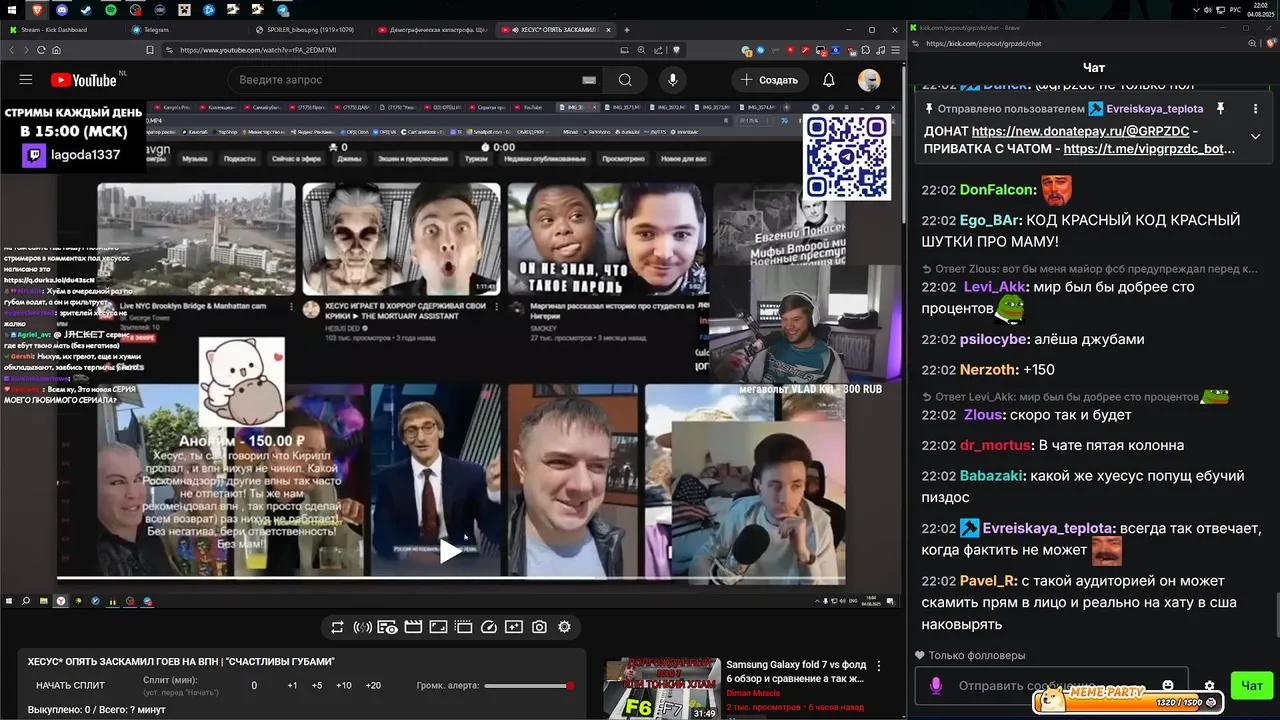Viewport: 1280px width, 720px height.
Task: Open the playback speed gauge icon
Action: point(489,627)
